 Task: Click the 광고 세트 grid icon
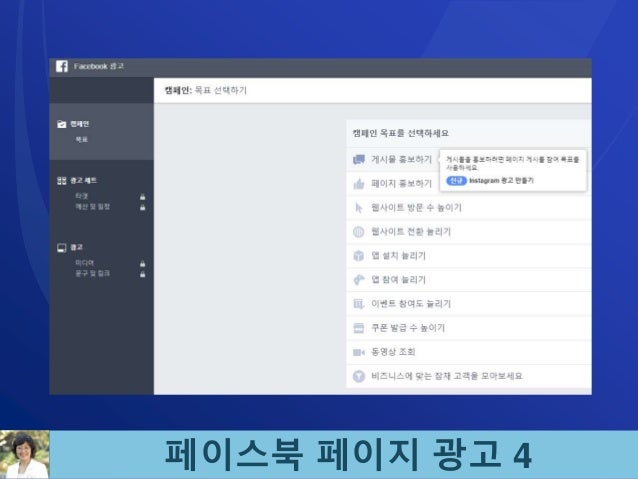tap(61, 181)
